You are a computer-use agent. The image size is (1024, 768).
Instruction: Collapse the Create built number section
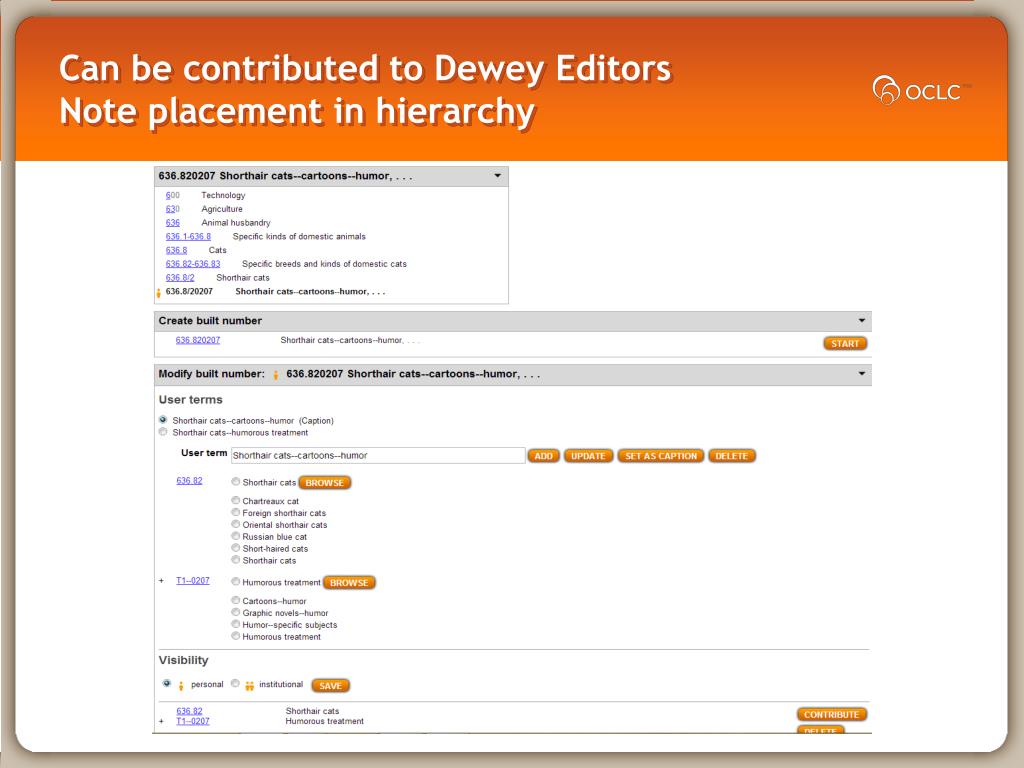coord(861,321)
